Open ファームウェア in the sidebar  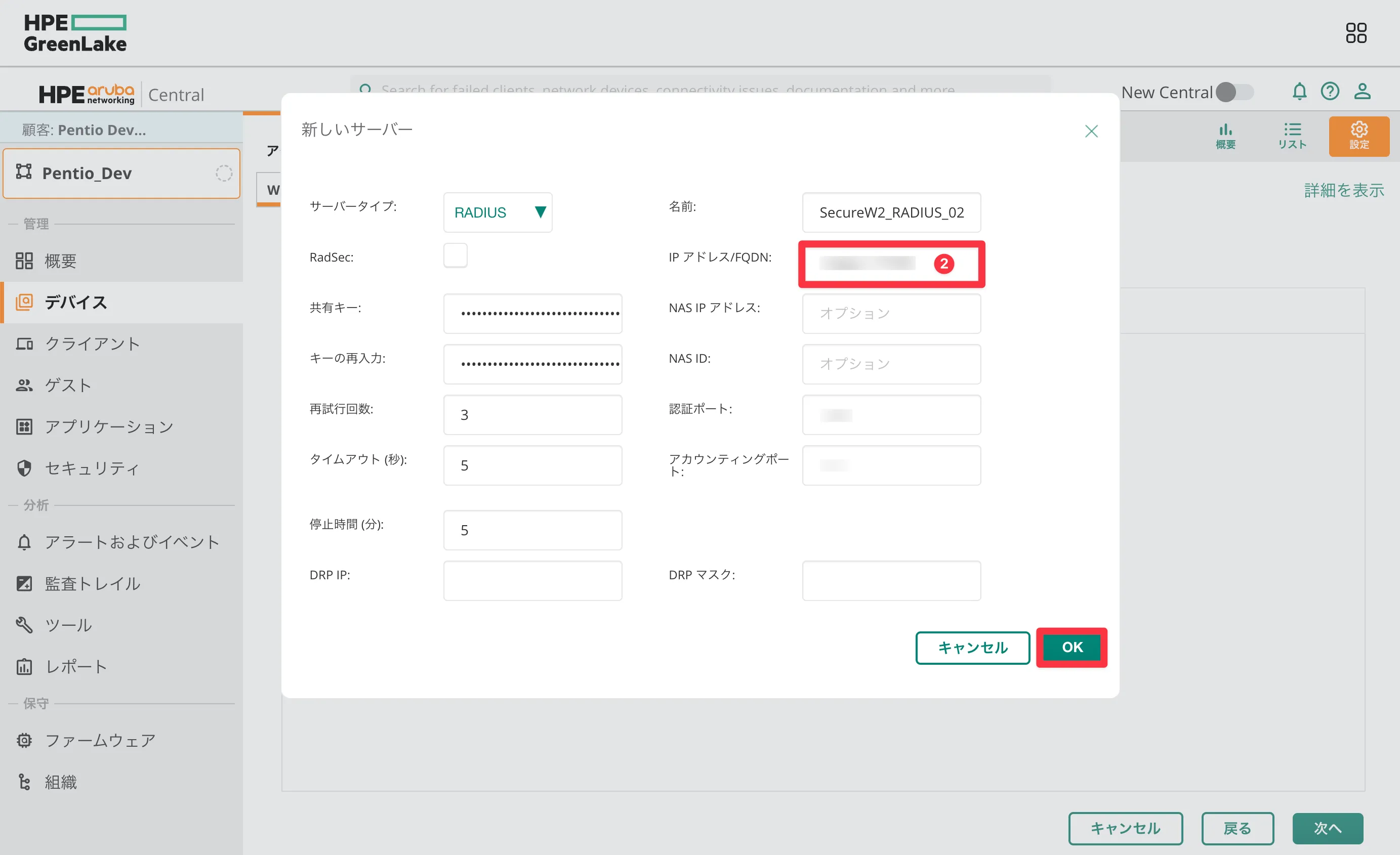pyautogui.click(x=100, y=740)
